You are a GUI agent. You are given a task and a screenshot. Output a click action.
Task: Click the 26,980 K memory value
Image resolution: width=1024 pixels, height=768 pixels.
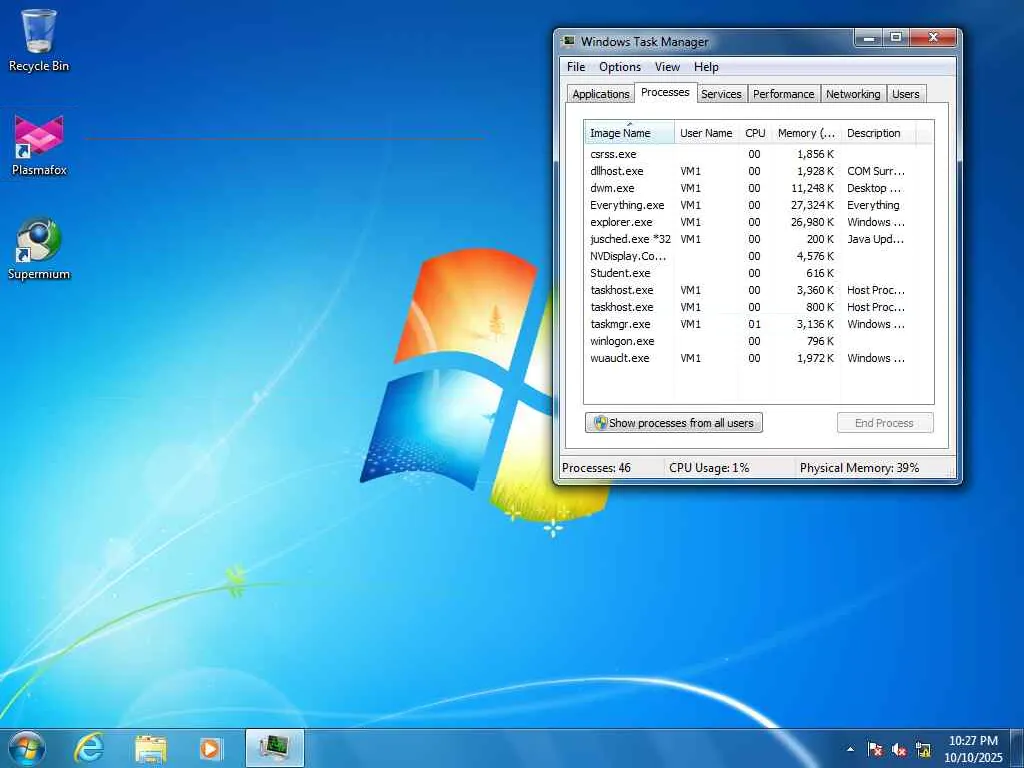pos(812,222)
